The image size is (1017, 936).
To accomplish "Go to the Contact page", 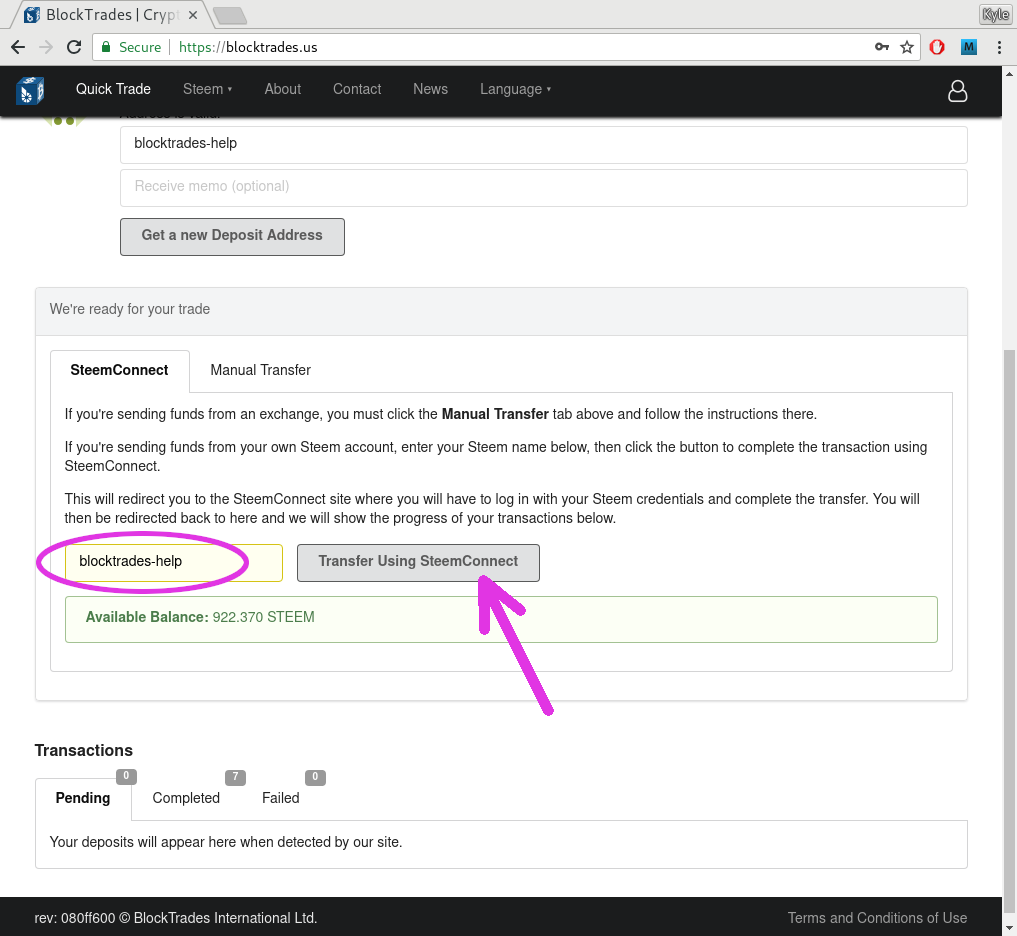I will pos(357,89).
